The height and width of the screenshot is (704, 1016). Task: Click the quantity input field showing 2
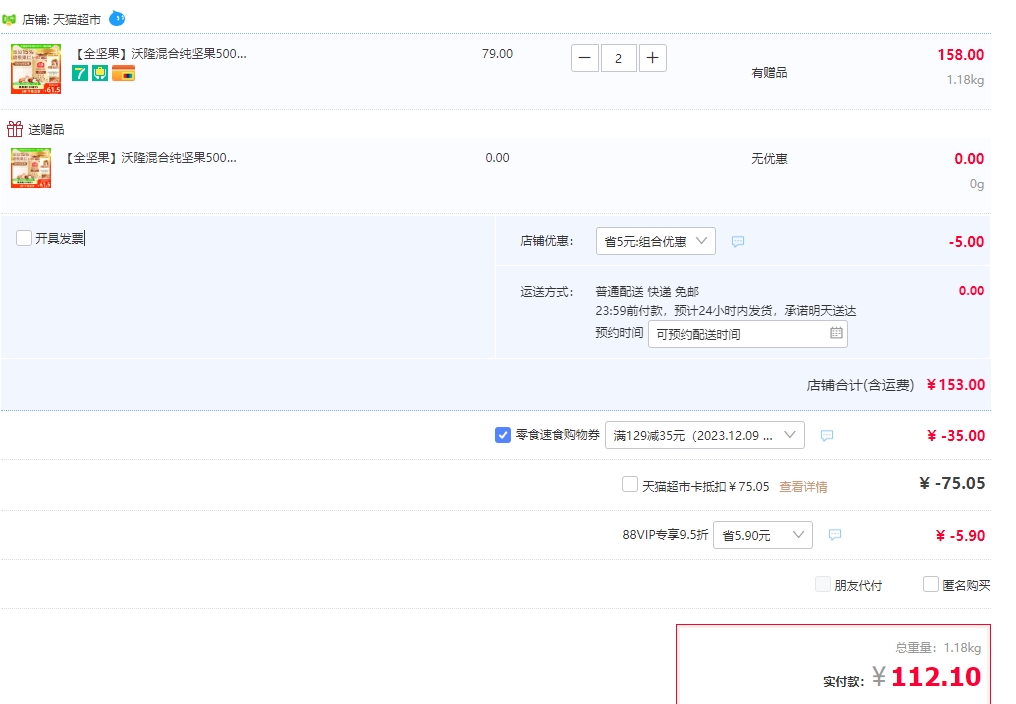618,58
